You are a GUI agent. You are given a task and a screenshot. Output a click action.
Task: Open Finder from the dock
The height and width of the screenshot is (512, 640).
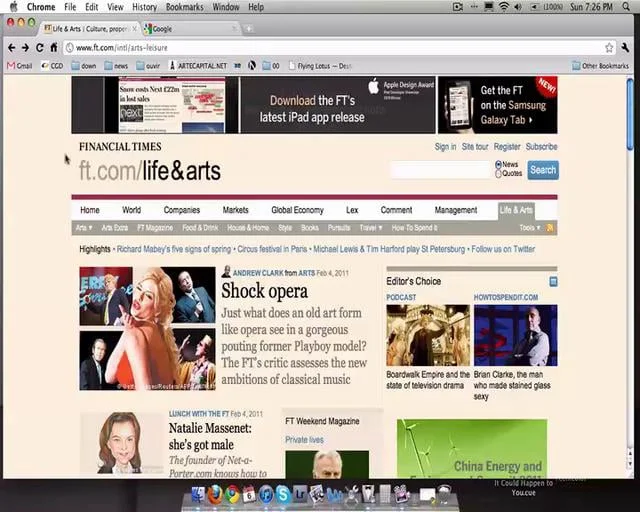pyautogui.click(x=198, y=495)
